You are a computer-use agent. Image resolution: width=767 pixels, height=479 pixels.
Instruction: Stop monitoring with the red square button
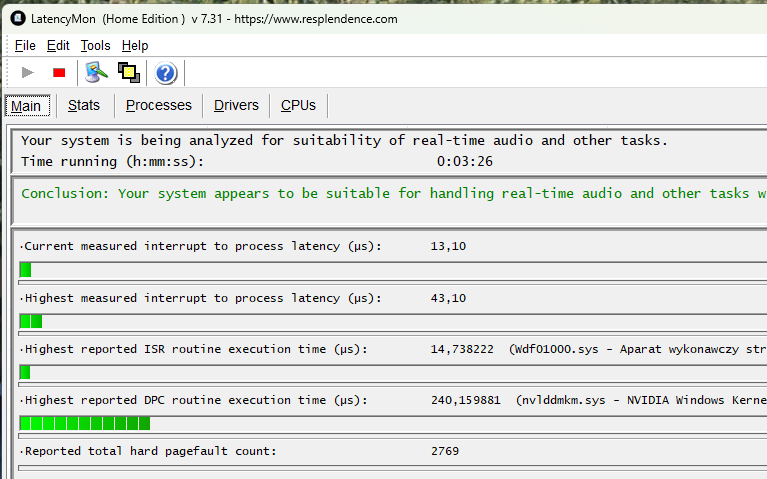tap(59, 72)
